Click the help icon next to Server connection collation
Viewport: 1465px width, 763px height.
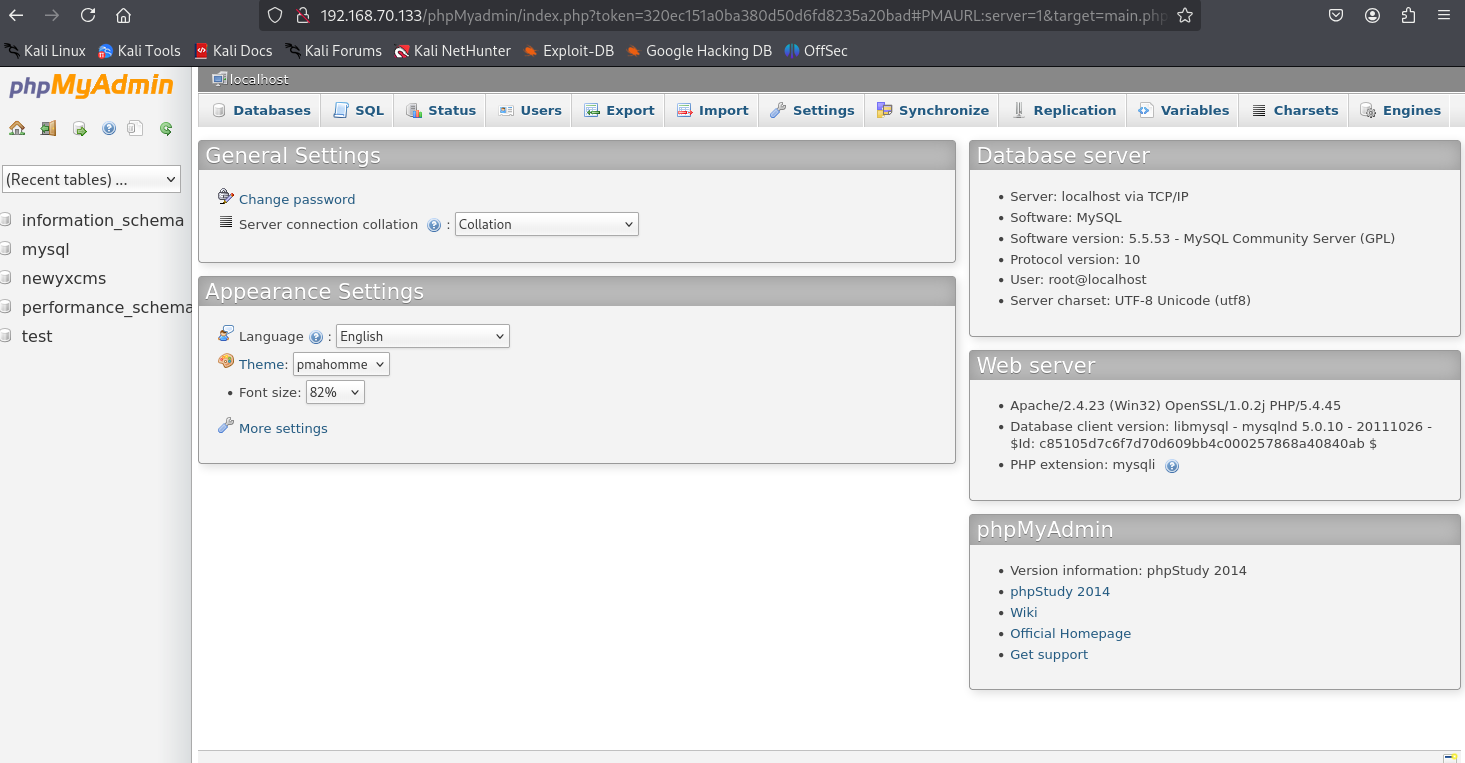click(x=434, y=225)
